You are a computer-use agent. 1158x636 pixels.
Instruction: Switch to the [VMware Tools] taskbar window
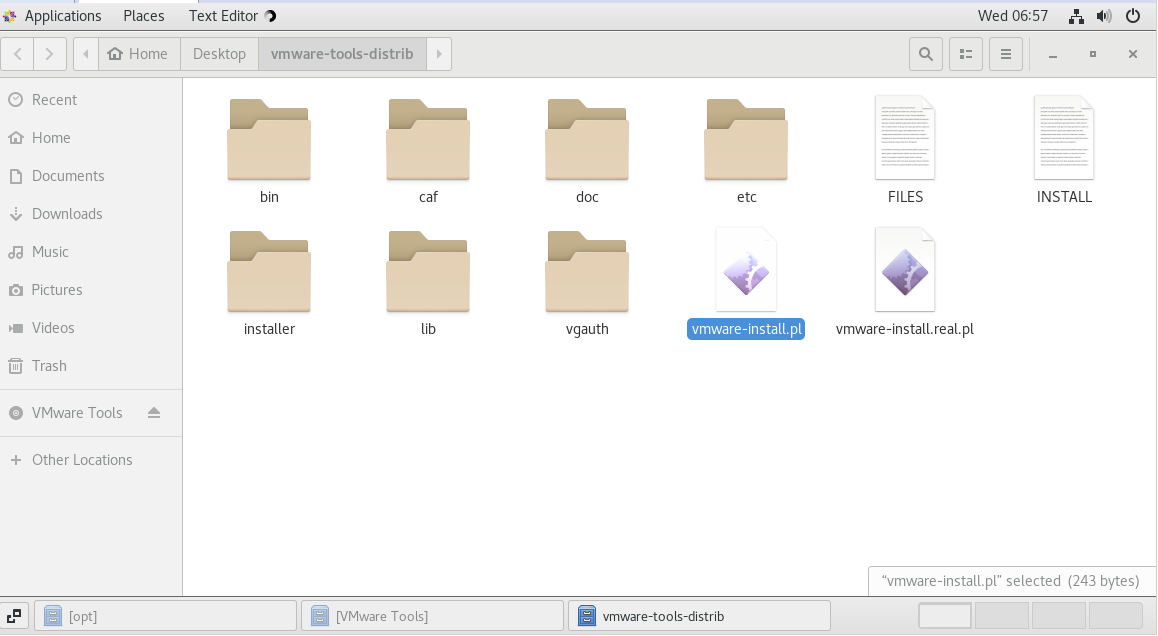[x=432, y=616]
